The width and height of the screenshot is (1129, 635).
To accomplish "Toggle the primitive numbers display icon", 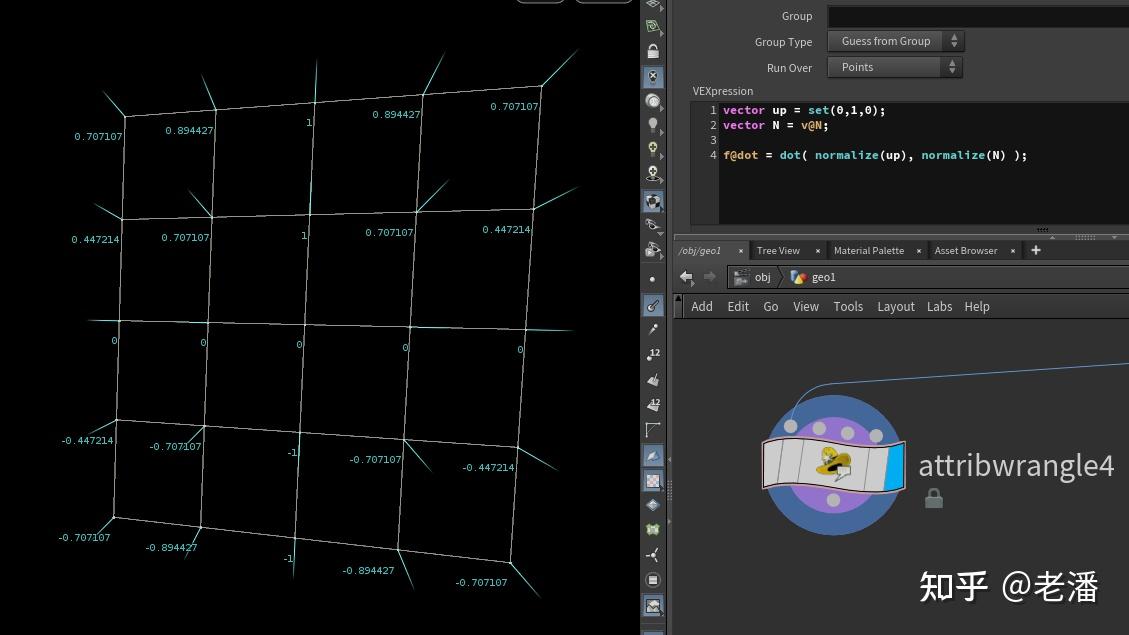I will 653,404.
